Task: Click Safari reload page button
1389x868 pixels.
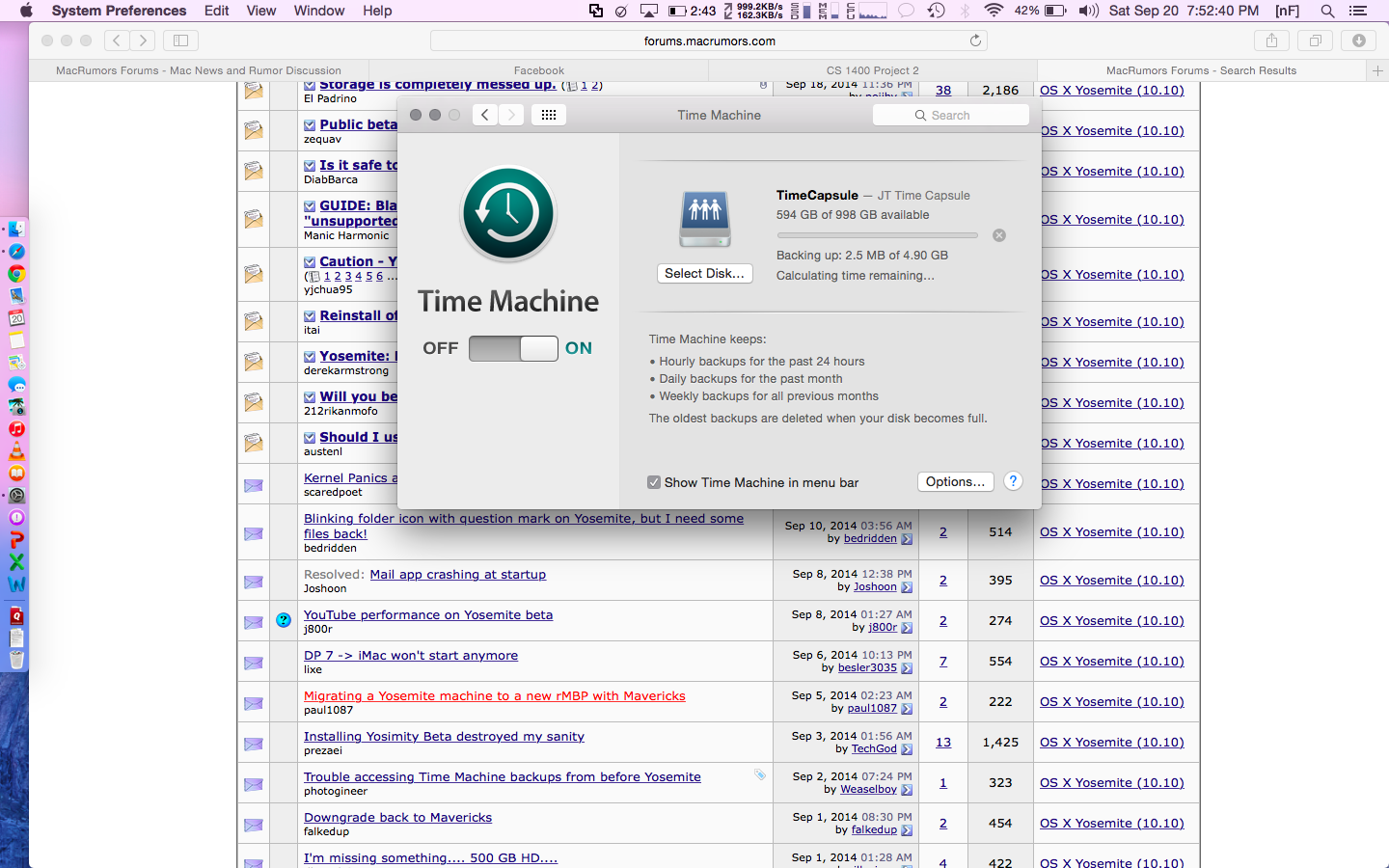Action: 975,41
